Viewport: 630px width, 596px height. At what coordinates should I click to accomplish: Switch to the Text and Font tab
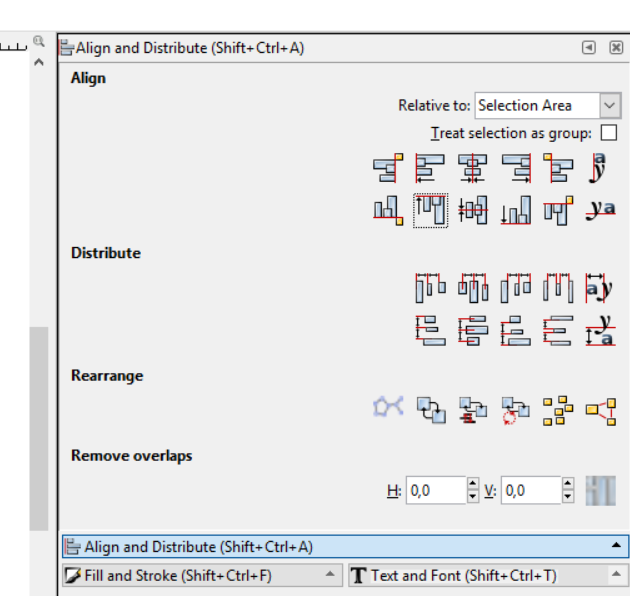489,576
